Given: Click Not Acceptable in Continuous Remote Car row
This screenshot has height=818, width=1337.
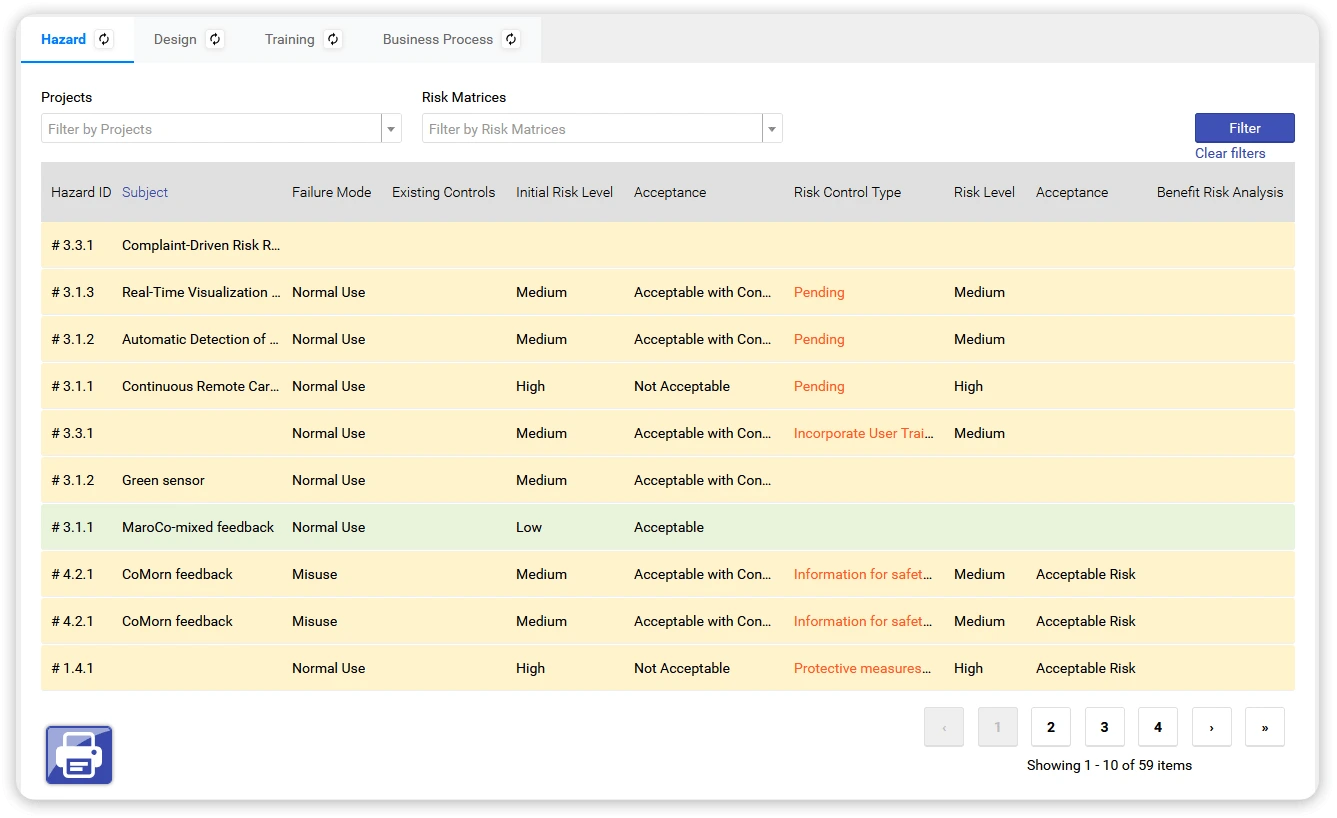Looking at the screenshot, I should 682,386.
